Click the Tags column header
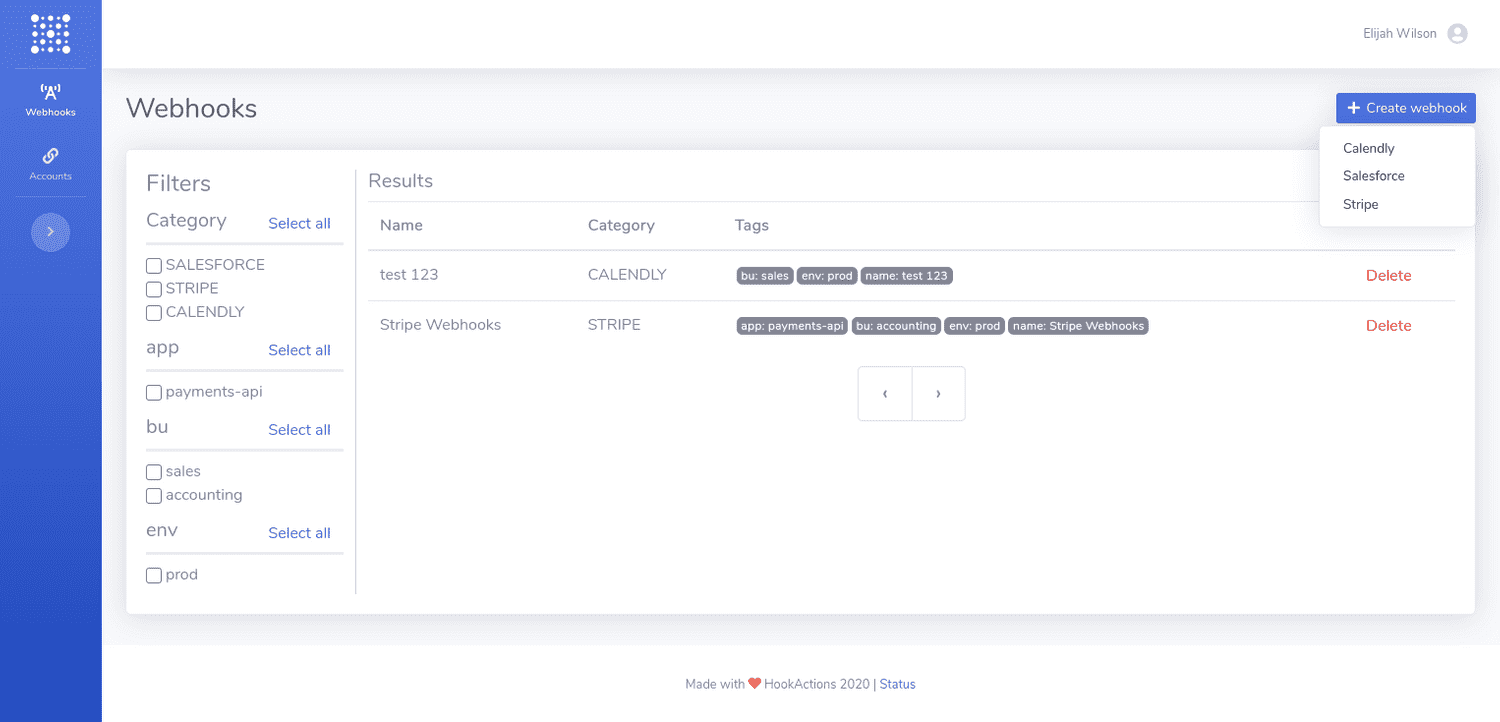Image resolution: width=1500 pixels, height=722 pixels. pyautogui.click(x=752, y=225)
